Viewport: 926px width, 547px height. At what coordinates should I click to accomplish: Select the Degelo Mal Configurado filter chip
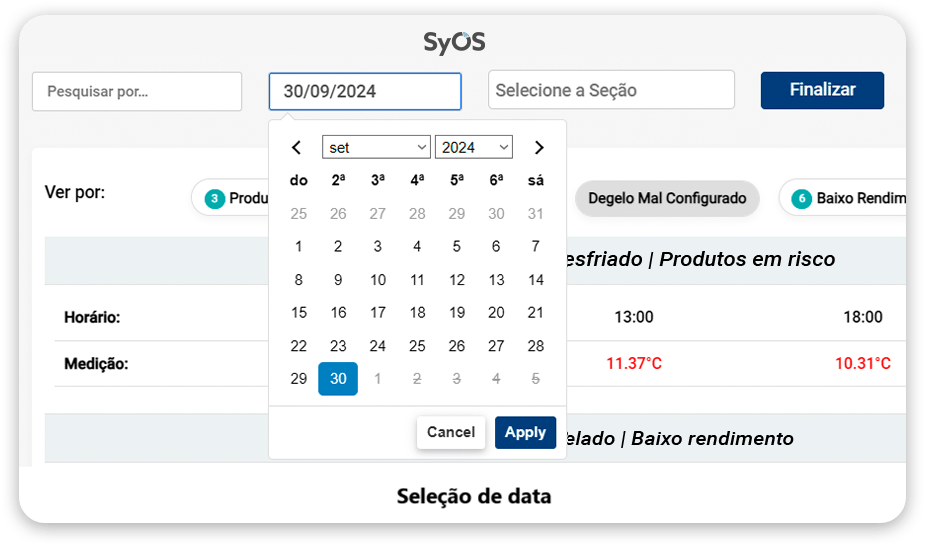coord(667,198)
